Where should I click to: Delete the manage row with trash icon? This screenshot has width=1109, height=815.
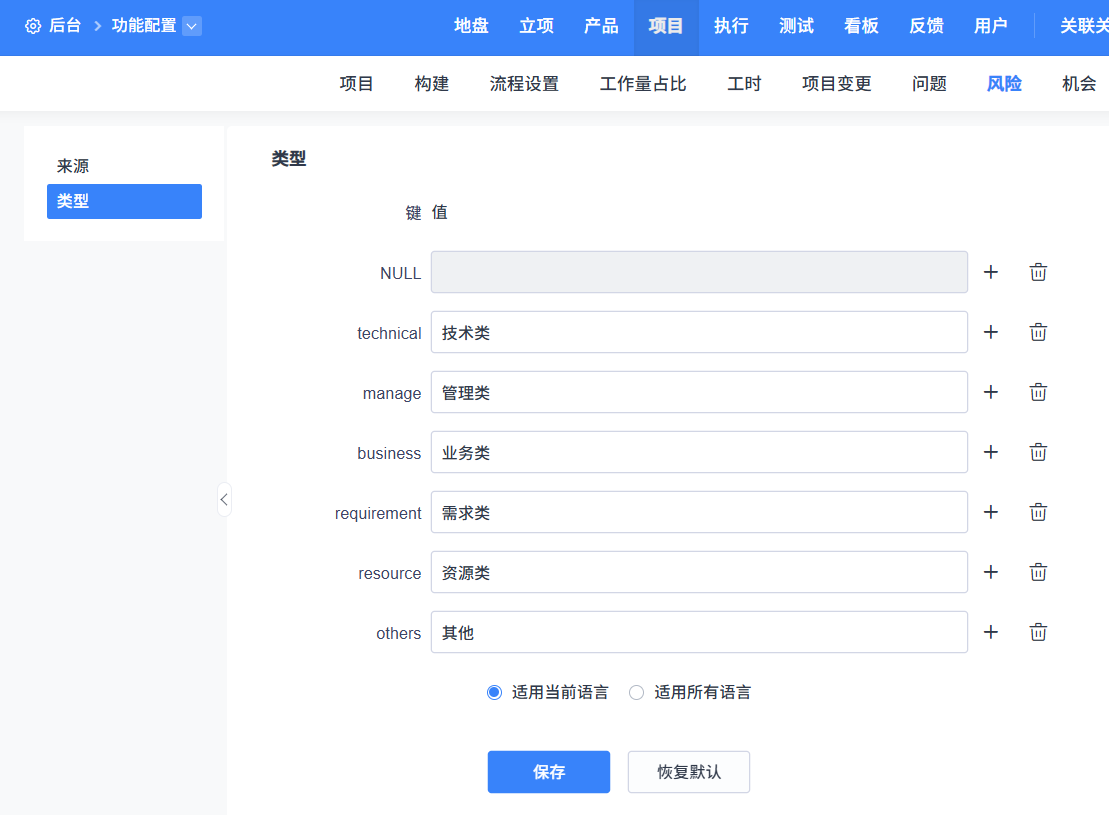(x=1038, y=392)
